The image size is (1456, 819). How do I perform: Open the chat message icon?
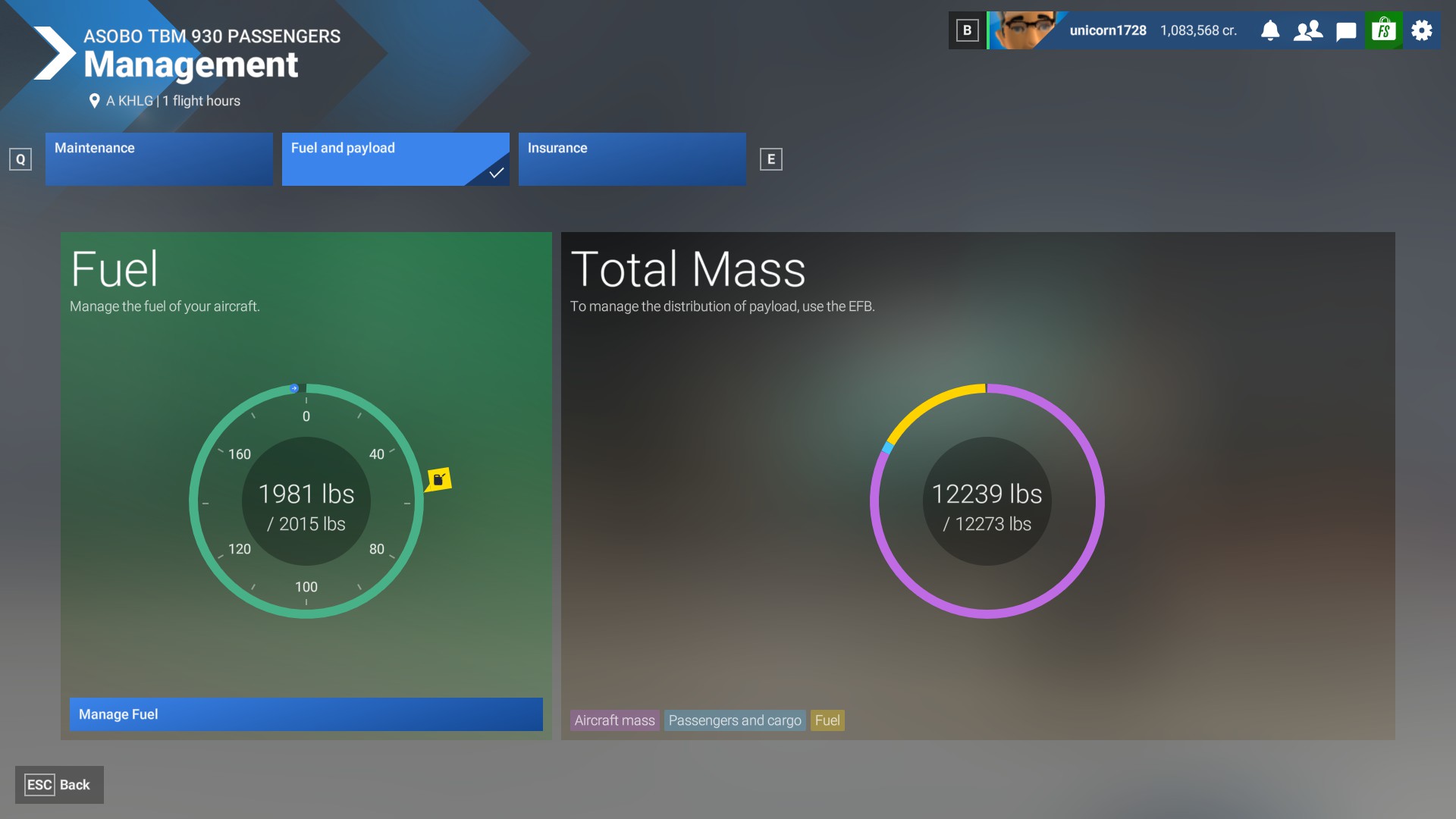pos(1346,31)
